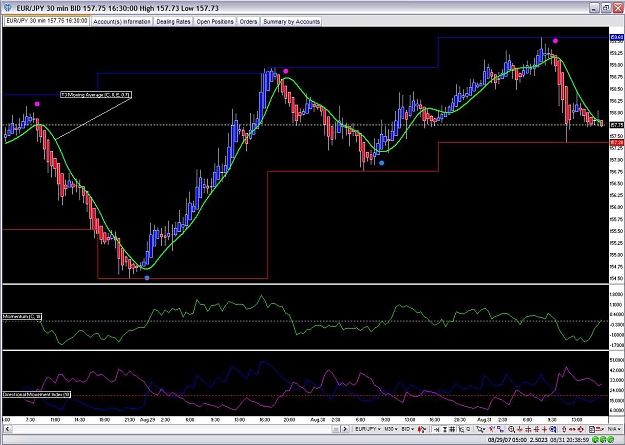Toggle the black grid lines icon
Image resolution: width=625 pixels, height=445 pixels.
(452, 429)
